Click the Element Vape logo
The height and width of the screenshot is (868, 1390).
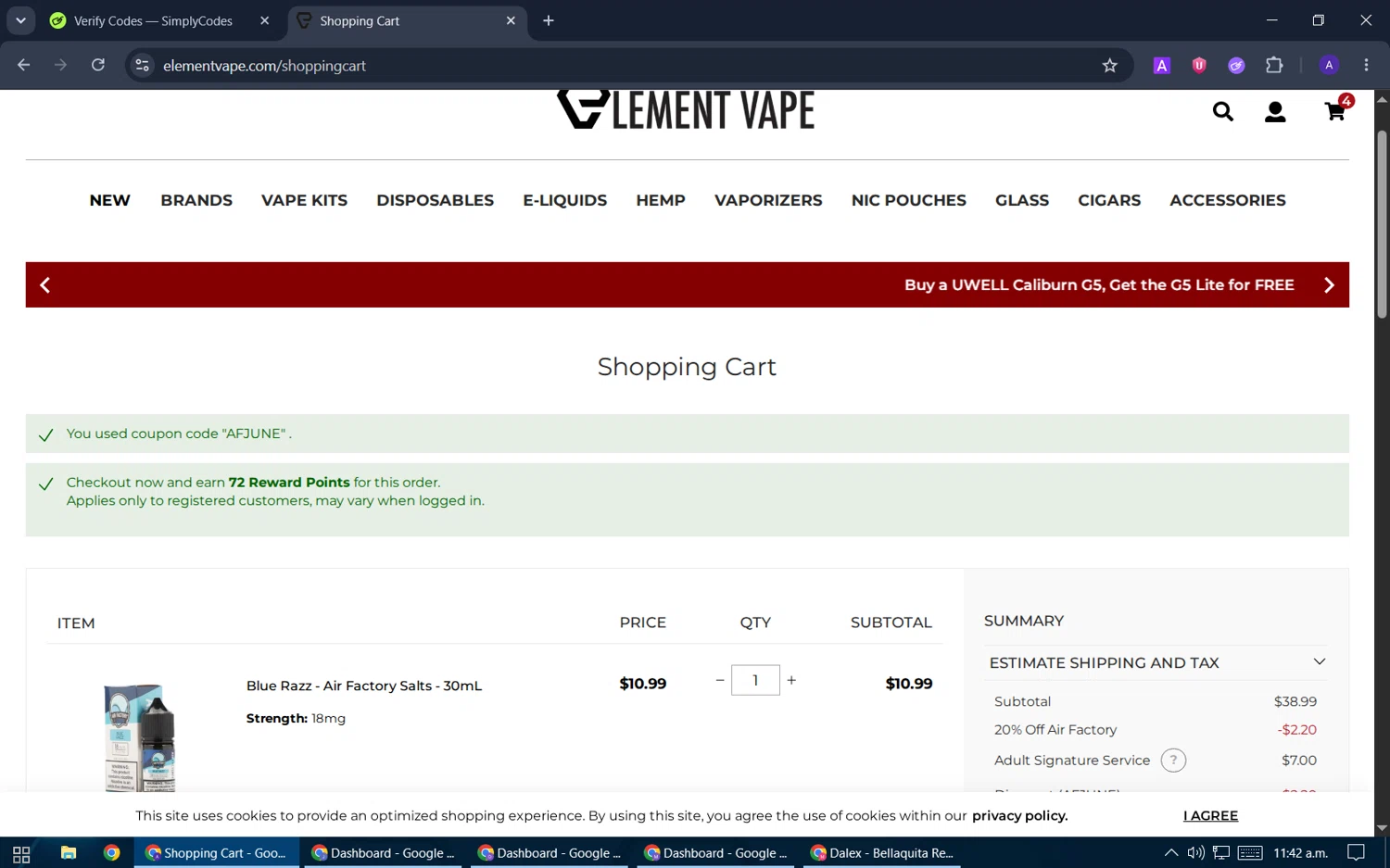[686, 109]
